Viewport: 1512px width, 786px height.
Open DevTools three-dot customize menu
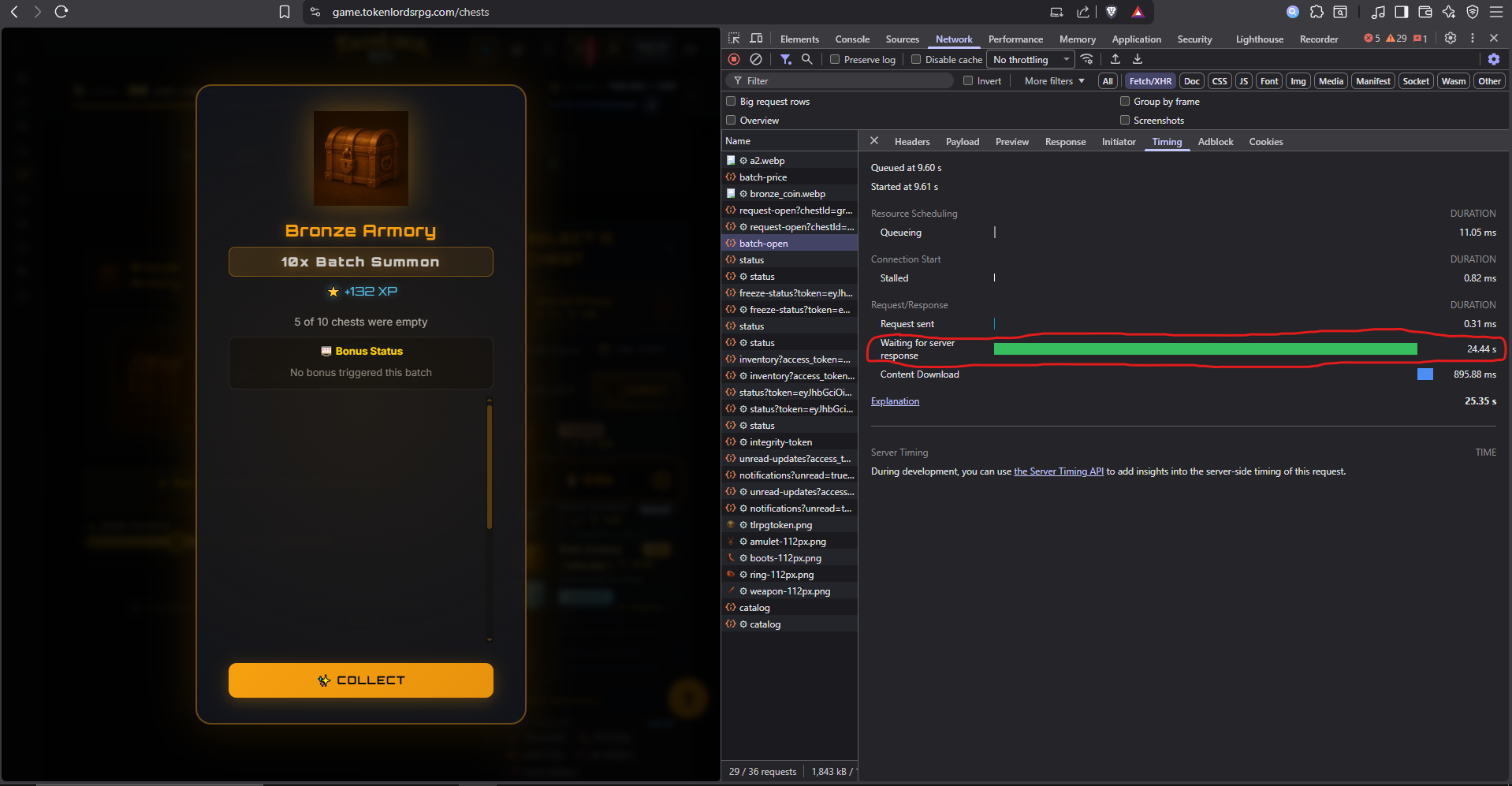click(x=1472, y=38)
